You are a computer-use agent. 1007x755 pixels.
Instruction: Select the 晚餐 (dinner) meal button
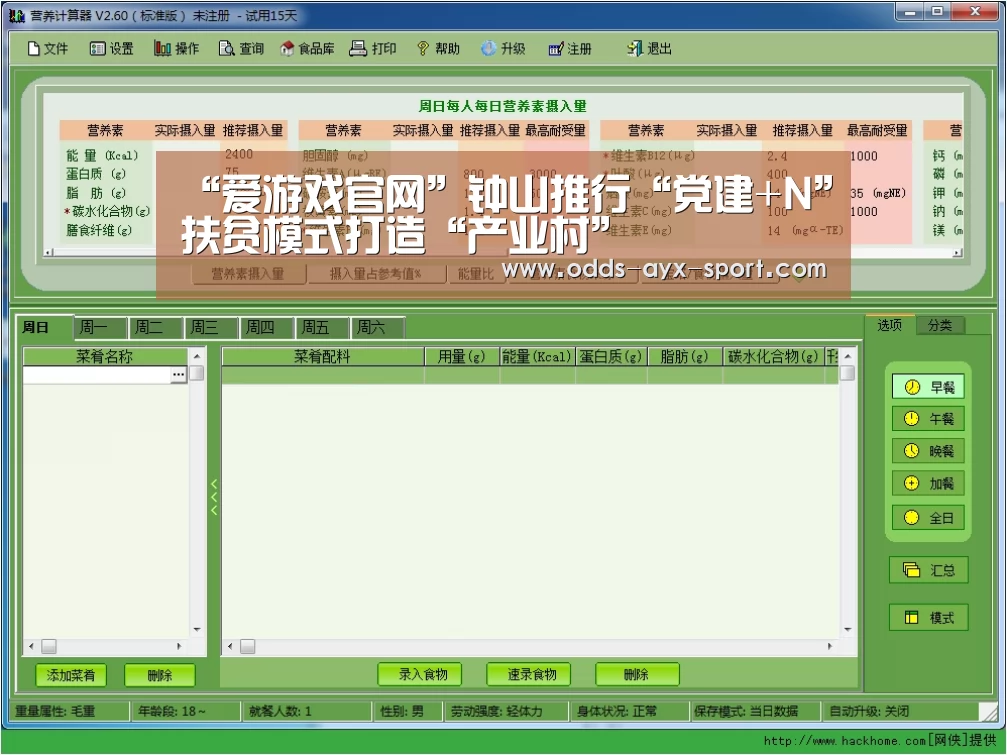click(928, 451)
